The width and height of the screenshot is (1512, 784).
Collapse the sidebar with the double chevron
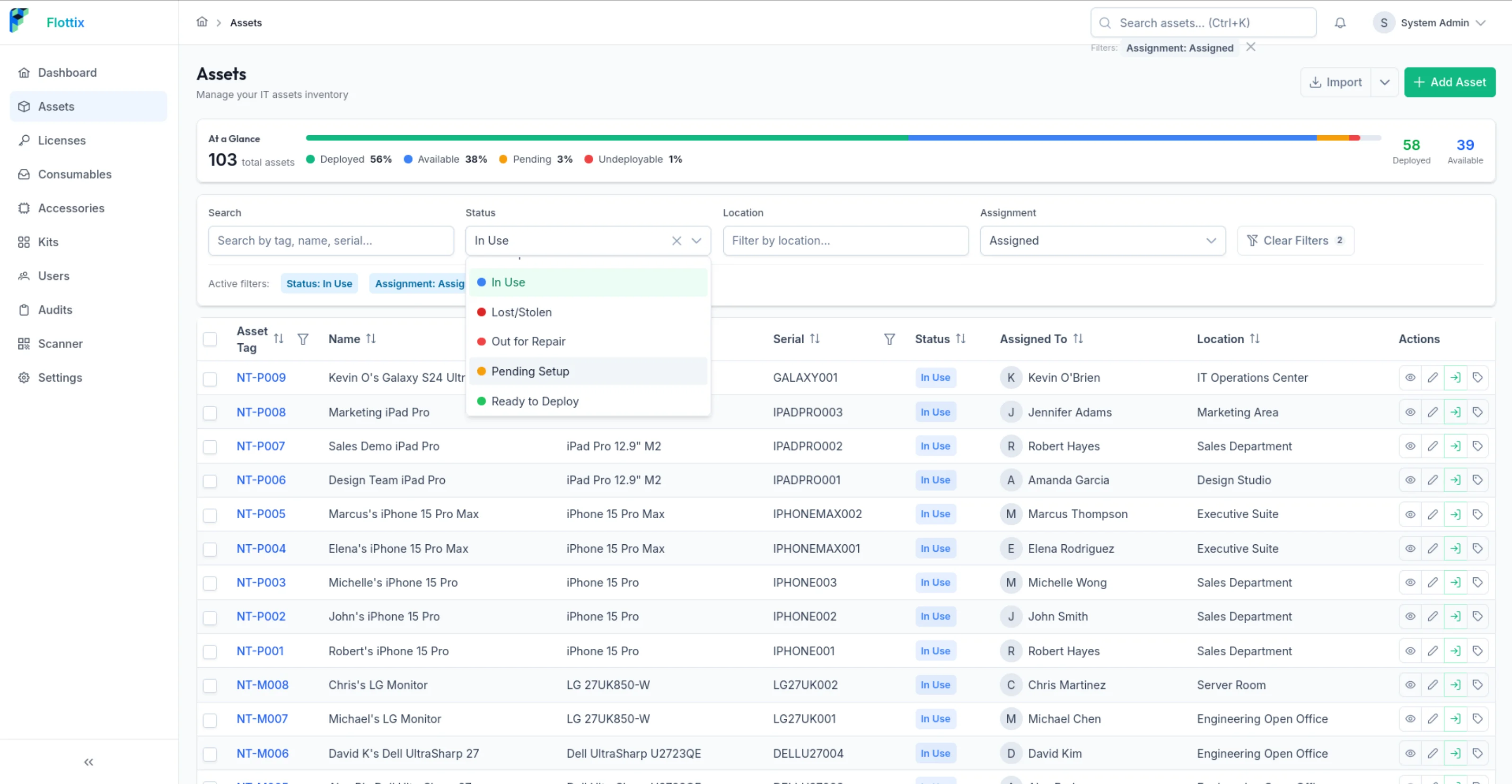(88, 762)
